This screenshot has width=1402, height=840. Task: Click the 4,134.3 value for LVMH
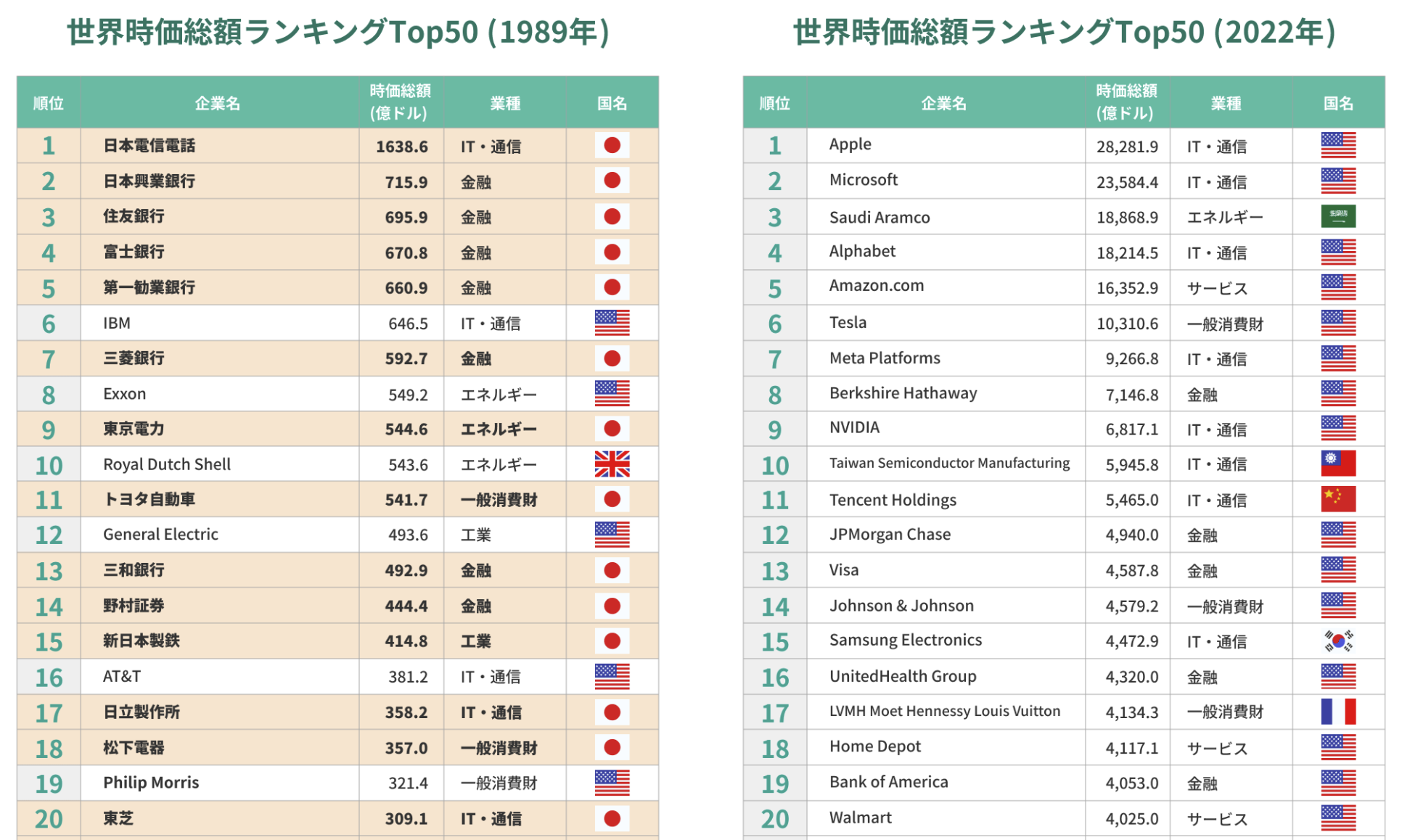[x=1131, y=712]
